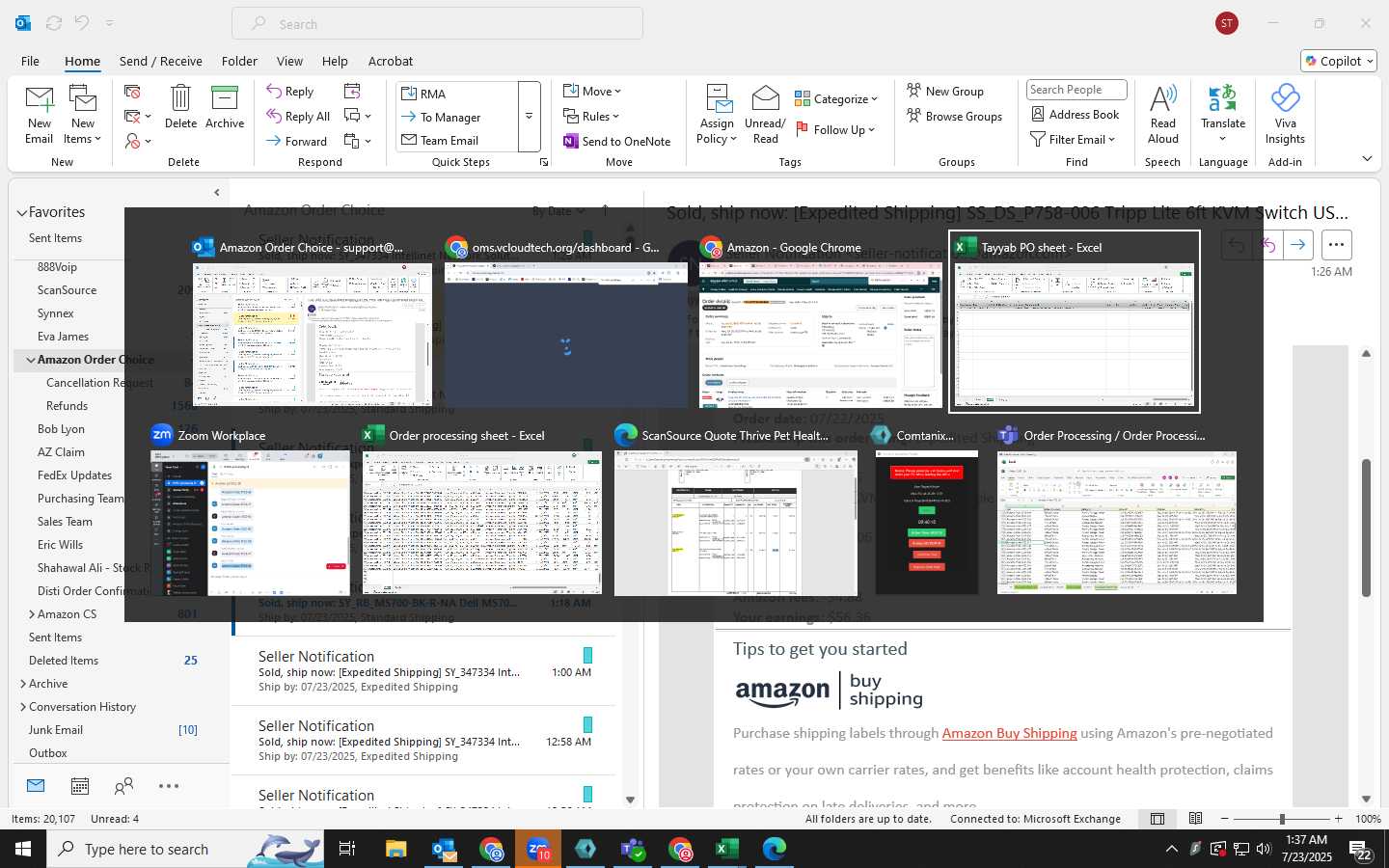Click the New Email icon
Screen dimensions: 1389x868
click(x=40, y=99)
